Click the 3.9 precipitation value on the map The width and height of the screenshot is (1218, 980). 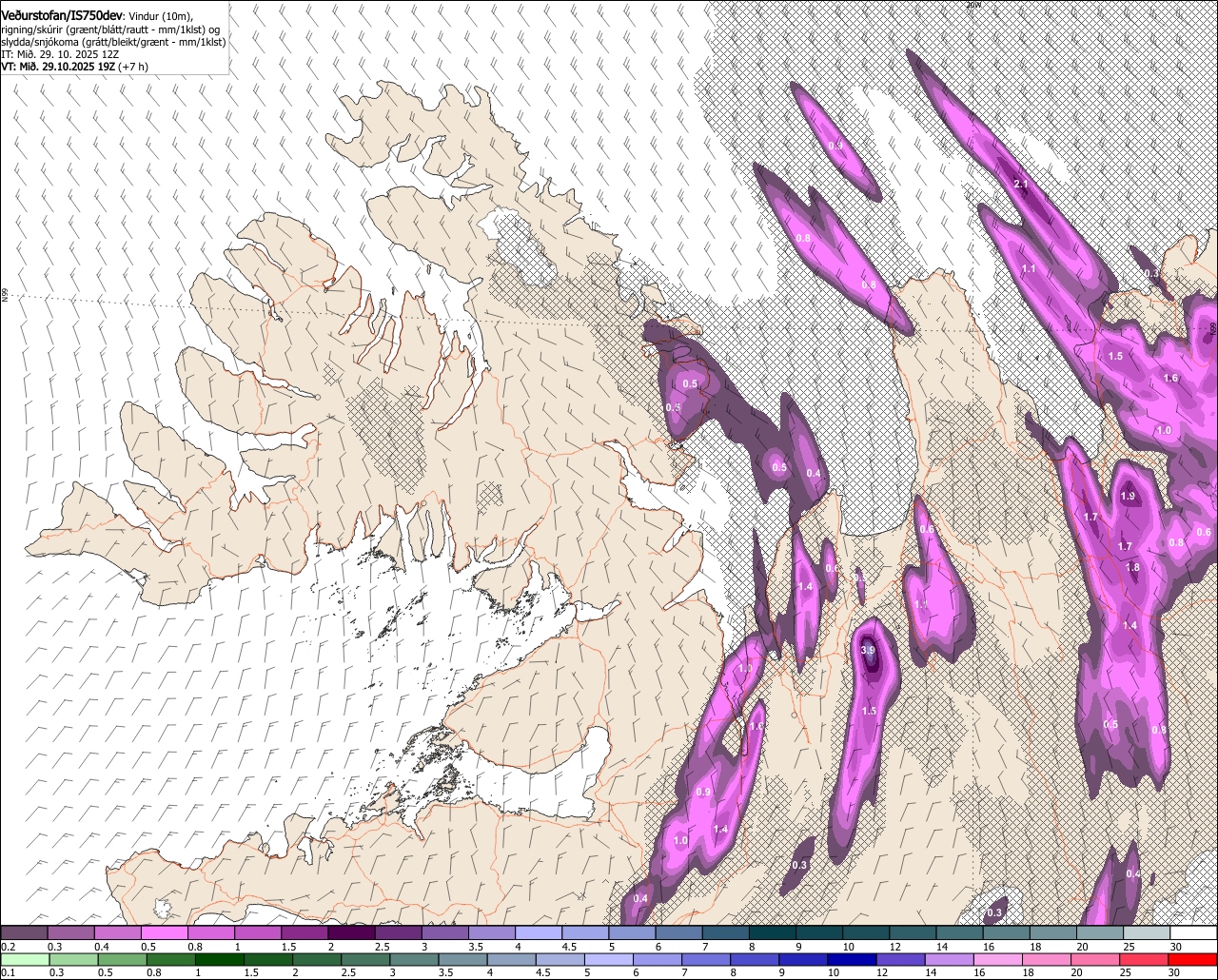point(868,651)
